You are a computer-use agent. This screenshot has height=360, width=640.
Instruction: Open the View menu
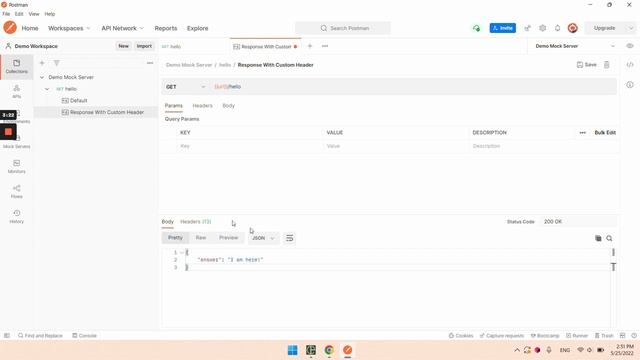click(34, 14)
